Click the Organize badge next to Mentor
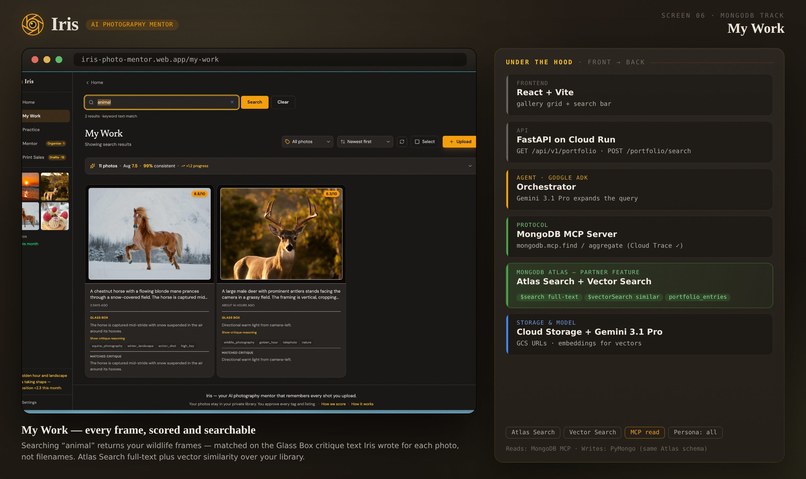 click(56, 143)
